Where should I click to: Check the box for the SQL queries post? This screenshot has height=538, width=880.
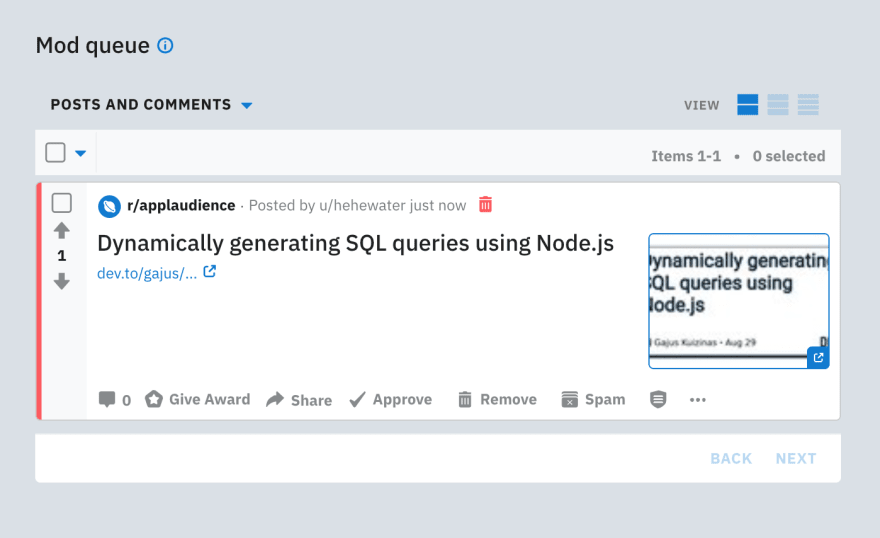(x=62, y=203)
